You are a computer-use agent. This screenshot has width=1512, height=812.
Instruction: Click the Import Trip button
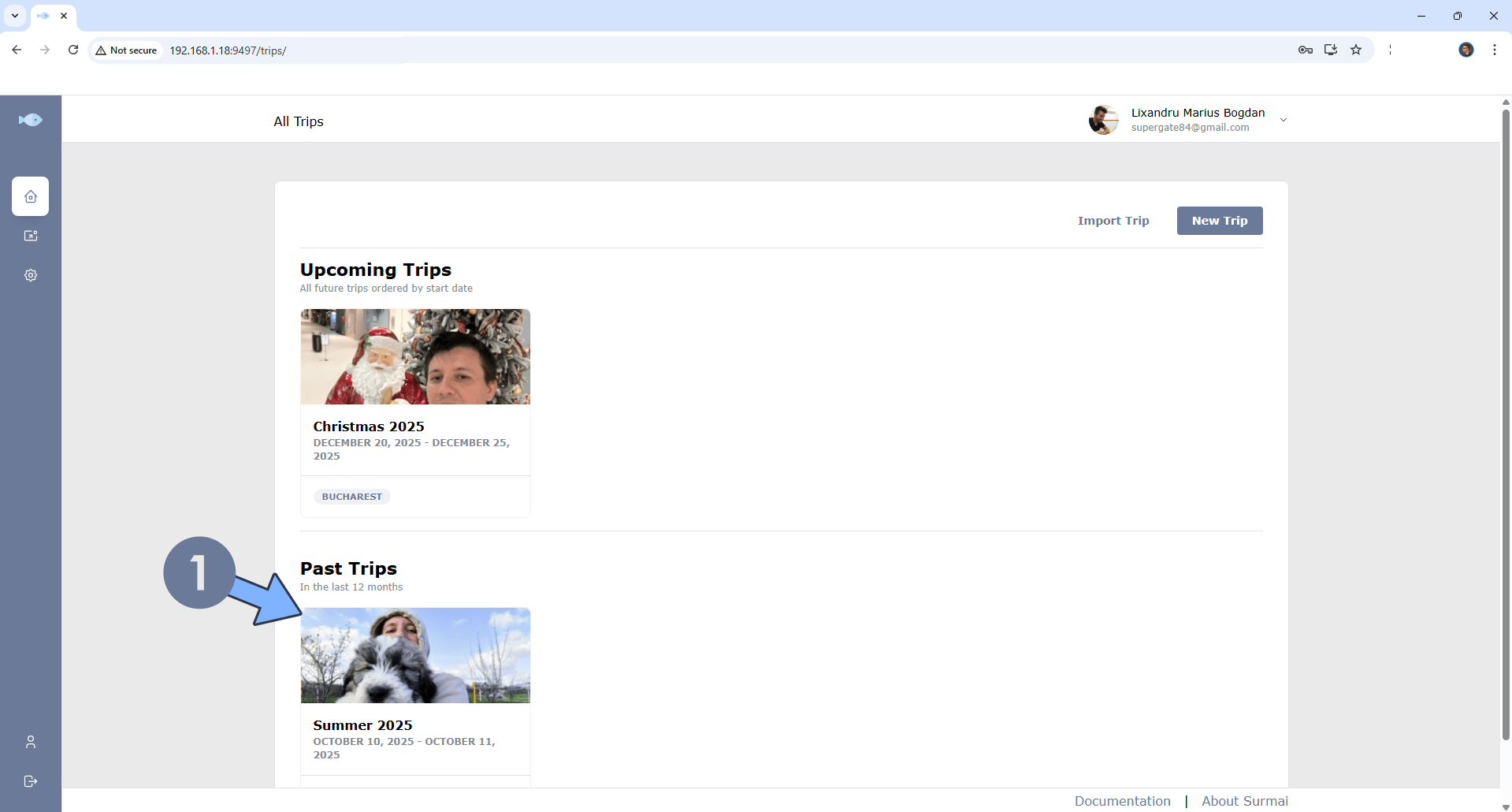point(1113,221)
